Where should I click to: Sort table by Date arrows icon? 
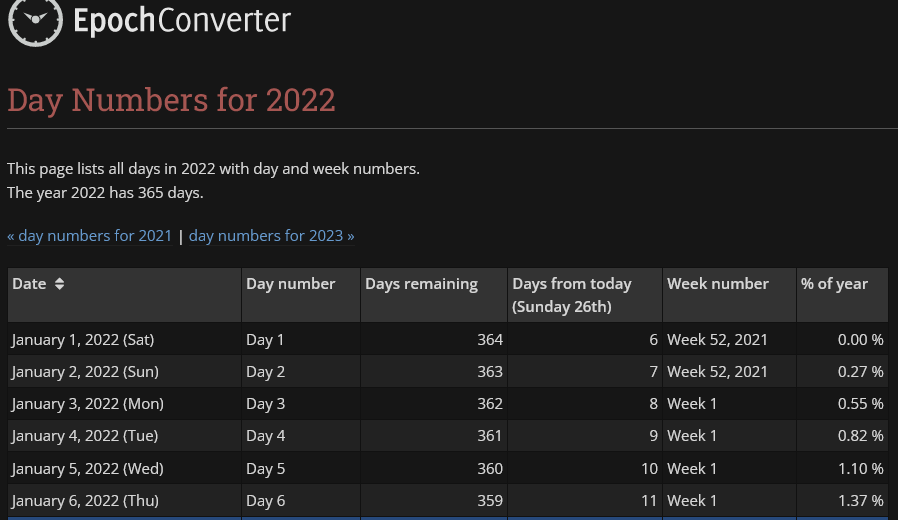(x=60, y=283)
